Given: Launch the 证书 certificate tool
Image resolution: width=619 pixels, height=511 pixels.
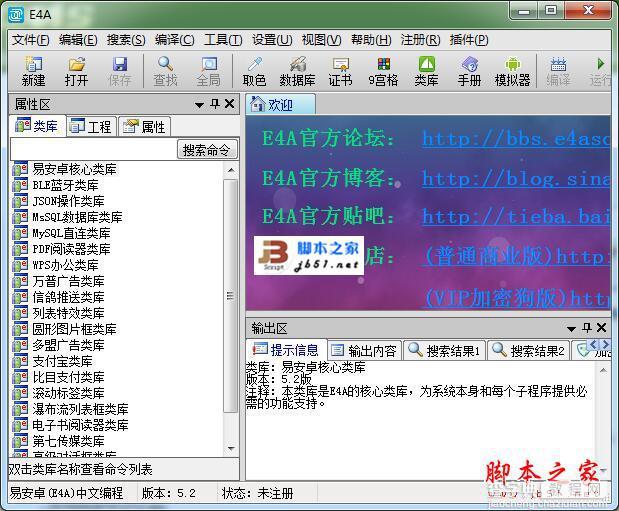Looking at the screenshot, I should 340,71.
